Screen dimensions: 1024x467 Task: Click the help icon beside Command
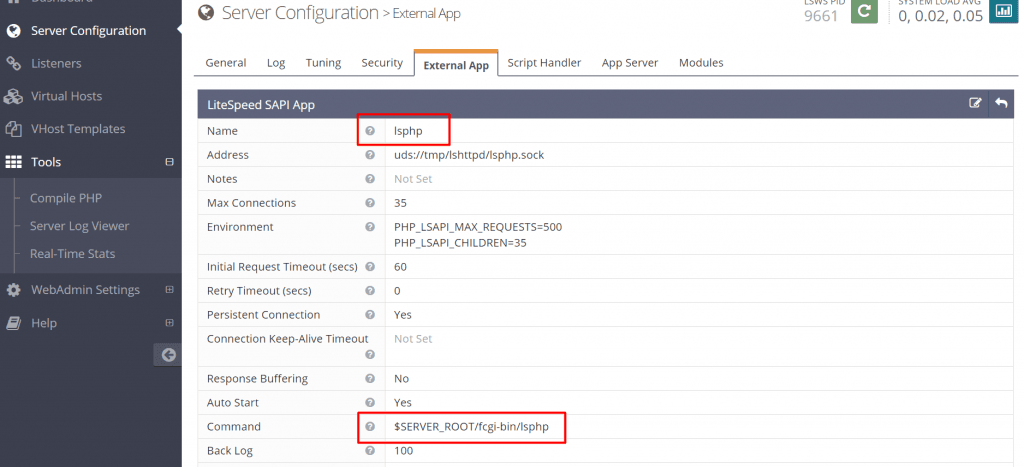(370, 427)
